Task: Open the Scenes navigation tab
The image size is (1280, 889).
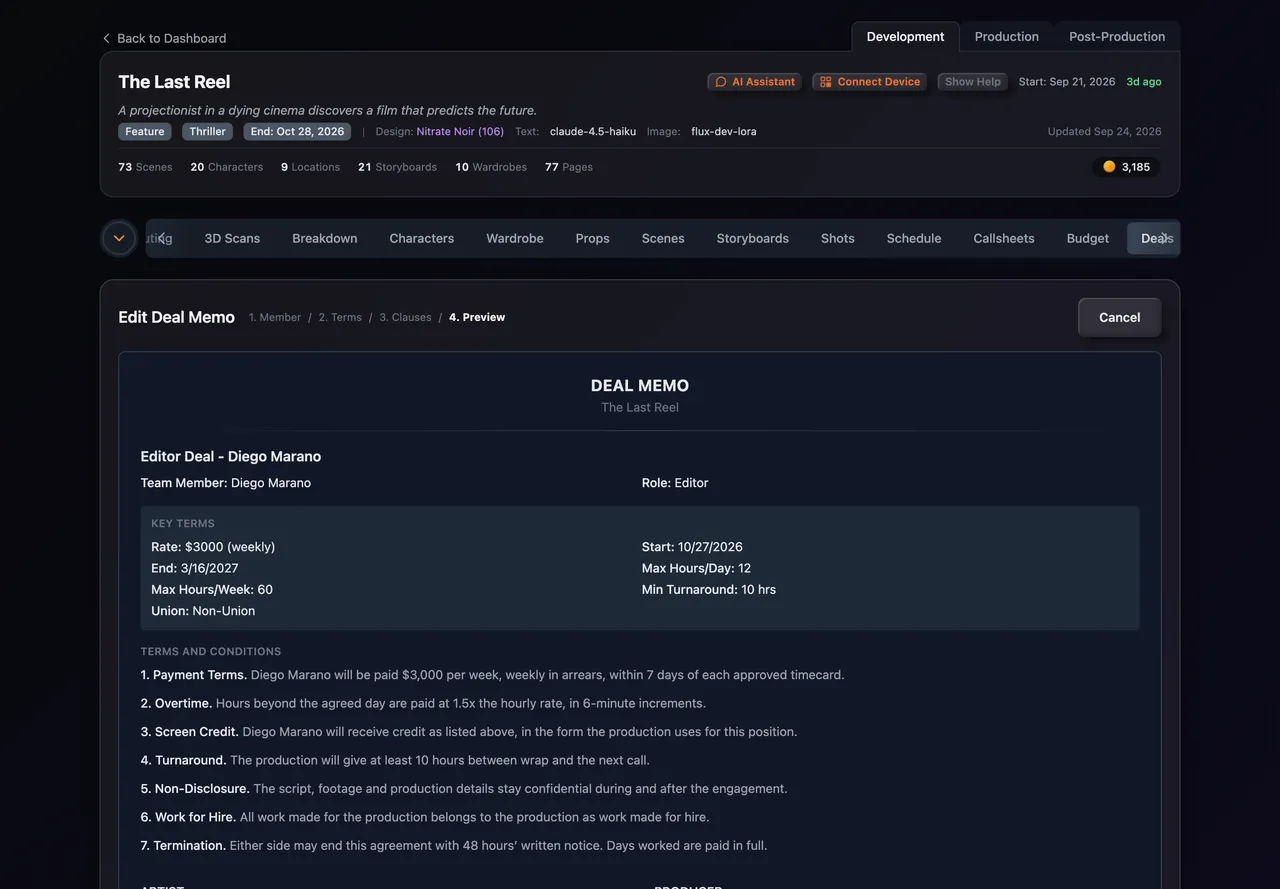Action: click(x=663, y=238)
